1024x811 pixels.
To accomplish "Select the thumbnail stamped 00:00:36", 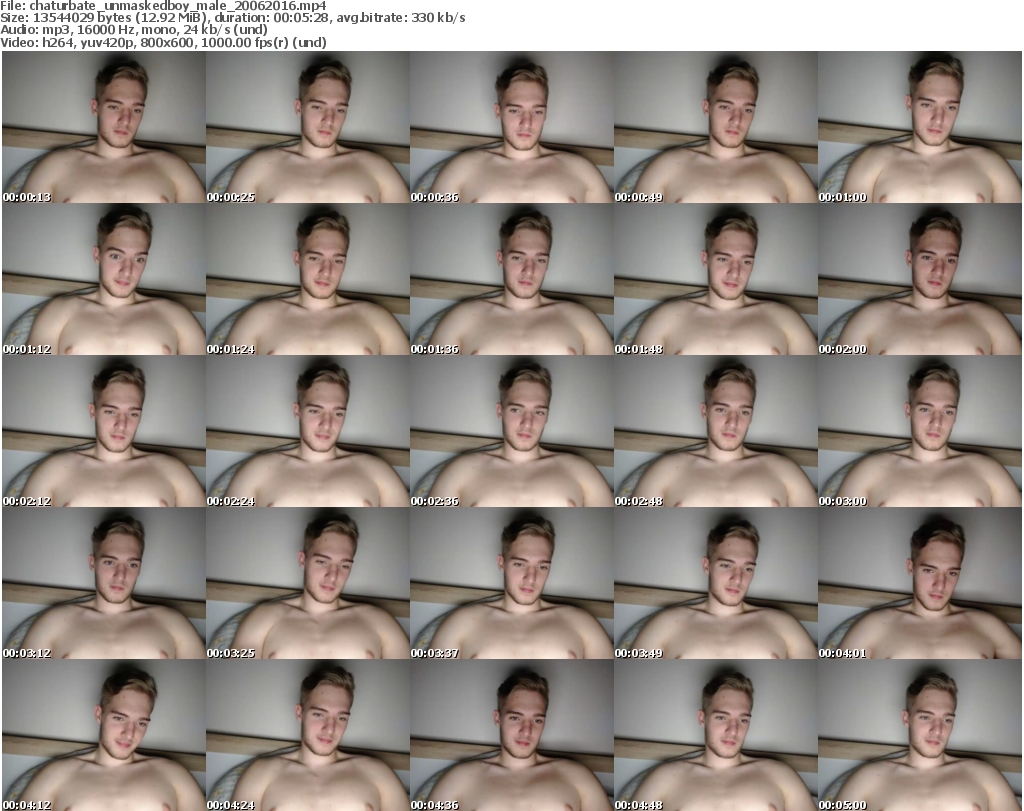I will coord(511,127).
